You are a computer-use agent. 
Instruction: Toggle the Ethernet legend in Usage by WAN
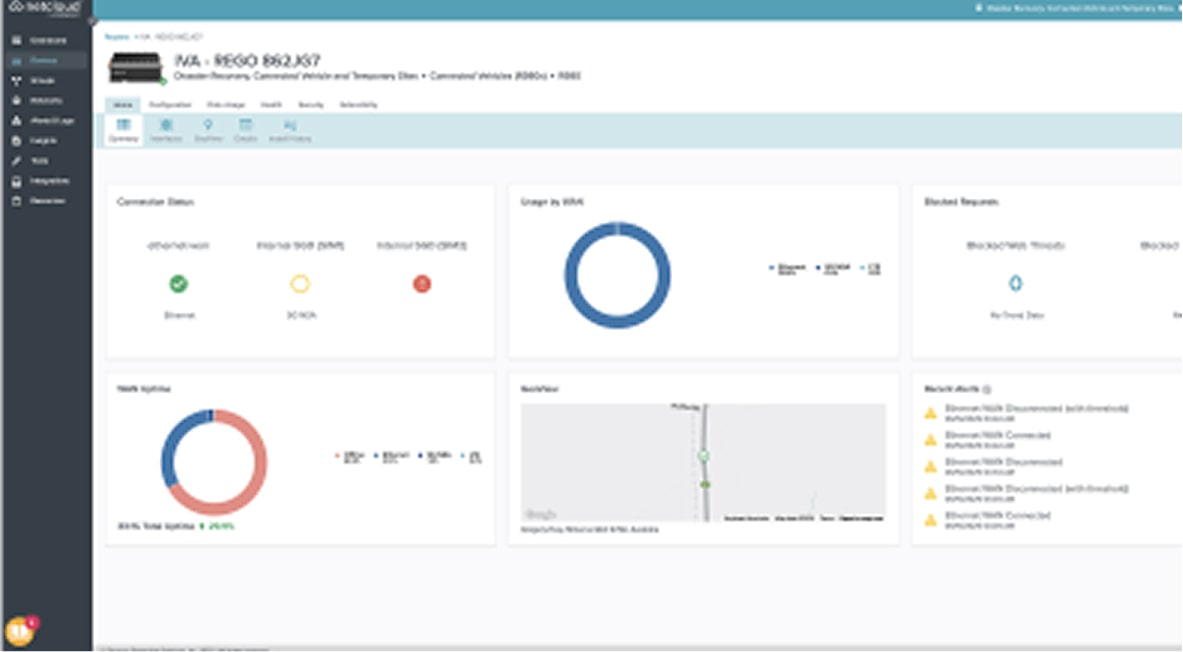788,268
